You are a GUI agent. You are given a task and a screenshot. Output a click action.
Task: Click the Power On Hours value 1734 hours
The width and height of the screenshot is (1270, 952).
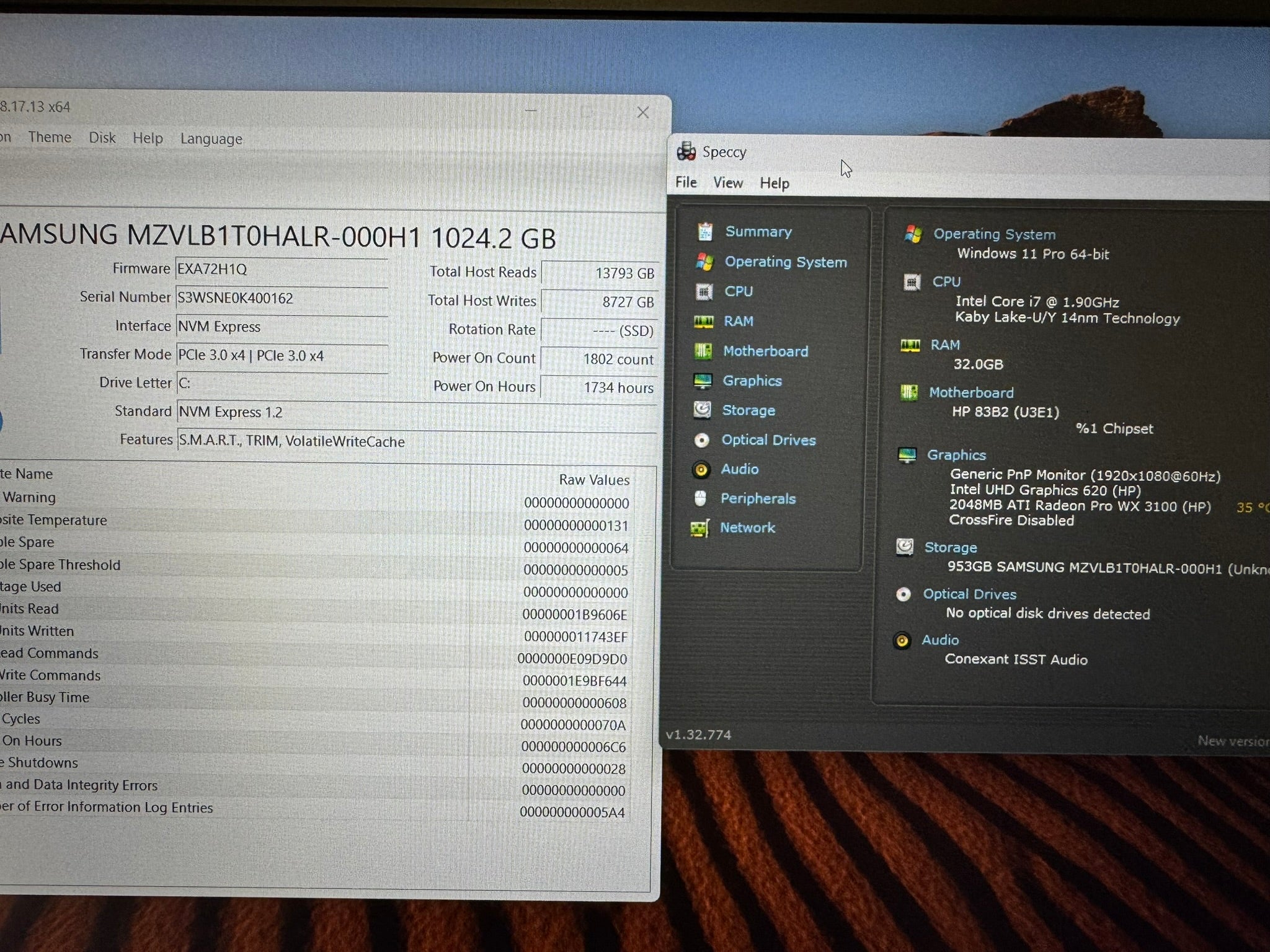[599, 387]
